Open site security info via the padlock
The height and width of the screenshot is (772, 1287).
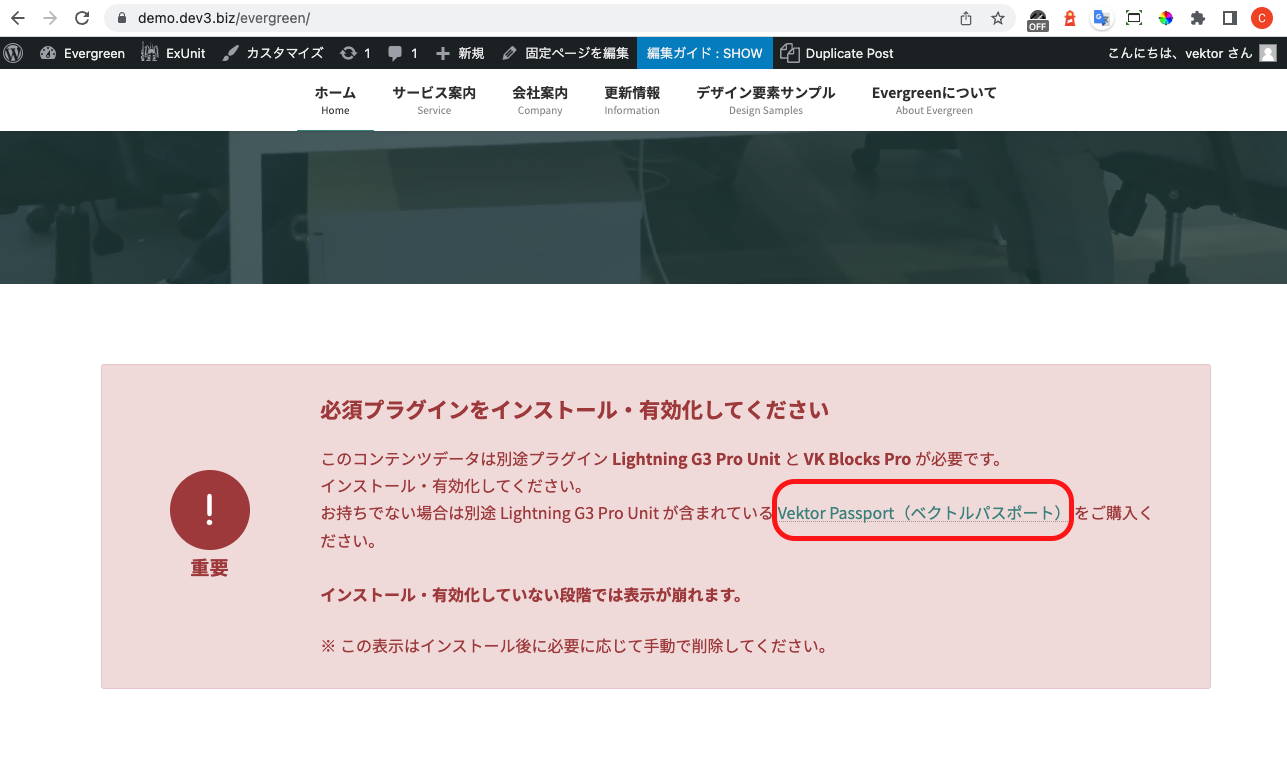tap(120, 17)
